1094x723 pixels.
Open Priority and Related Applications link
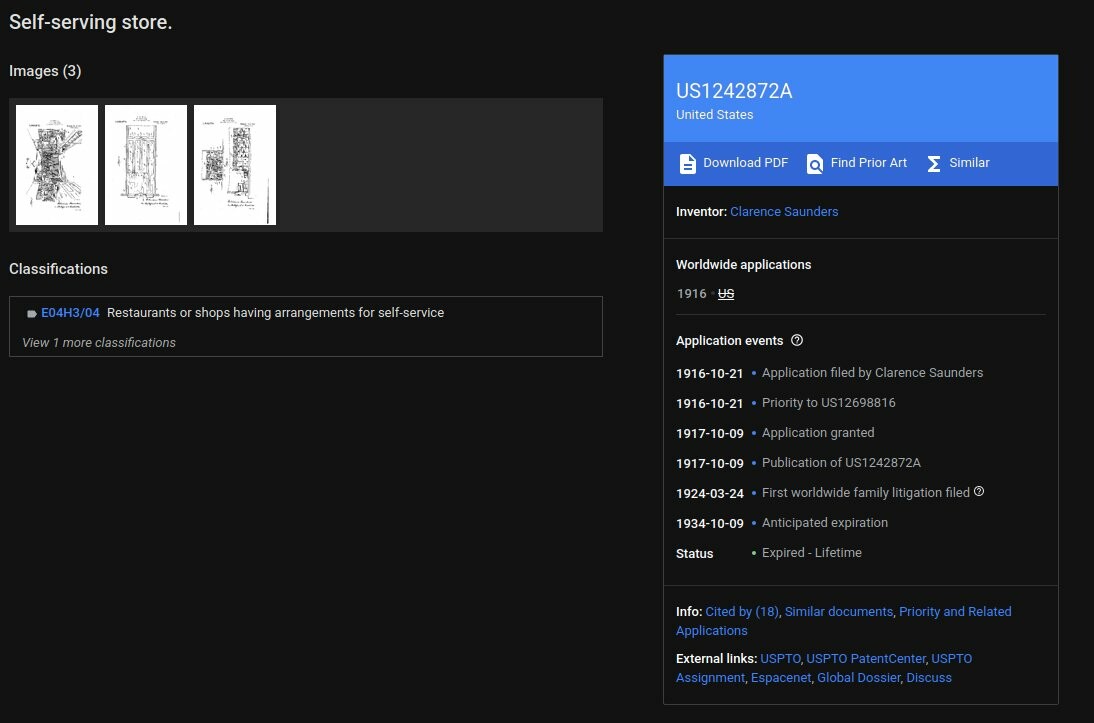pyautogui.click(x=844, y=620)
